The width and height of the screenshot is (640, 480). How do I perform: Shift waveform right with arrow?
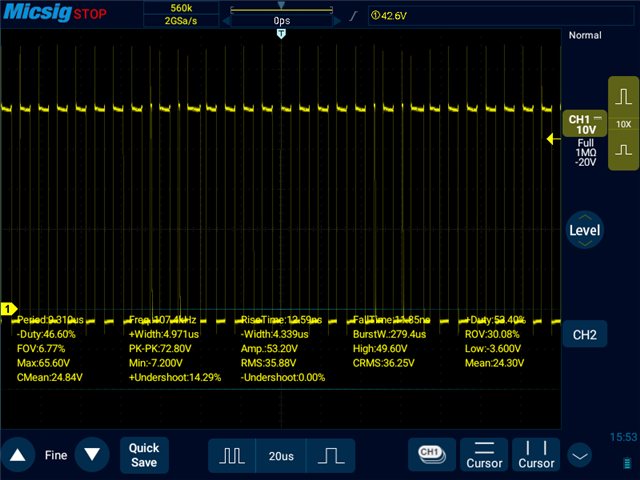tap(337, 21)
